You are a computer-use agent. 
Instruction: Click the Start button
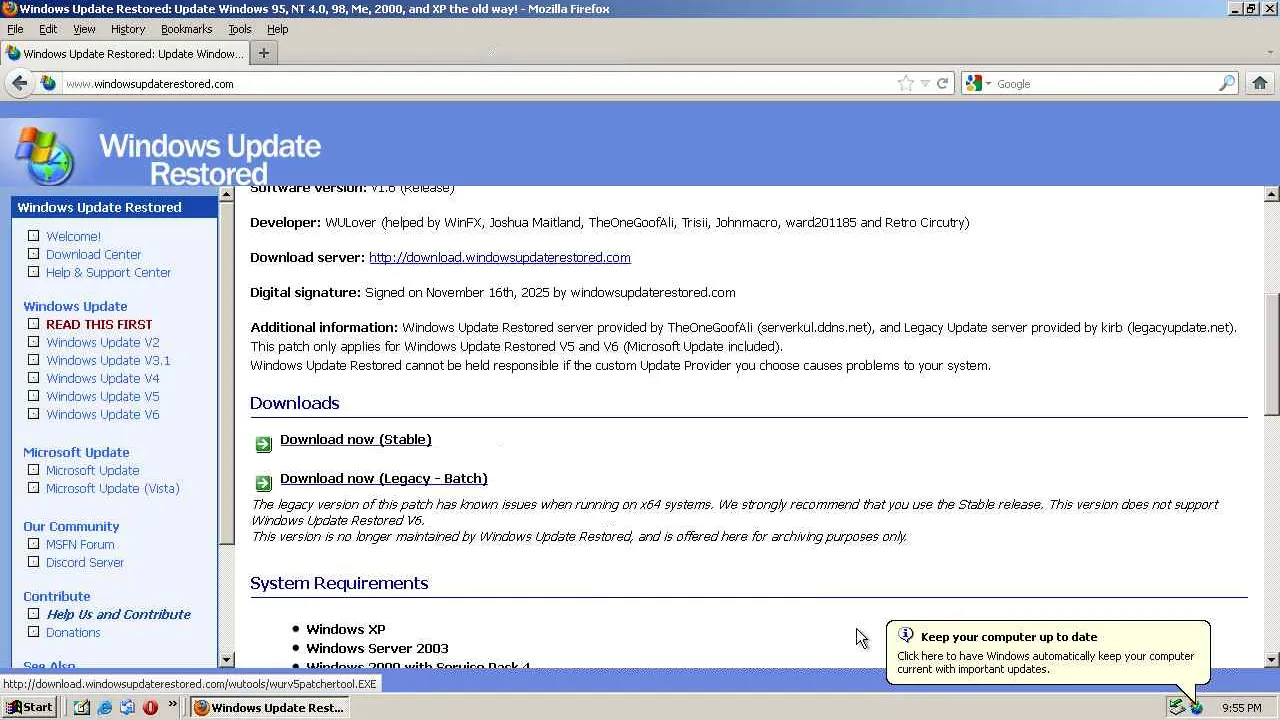(x=29, y=707)
